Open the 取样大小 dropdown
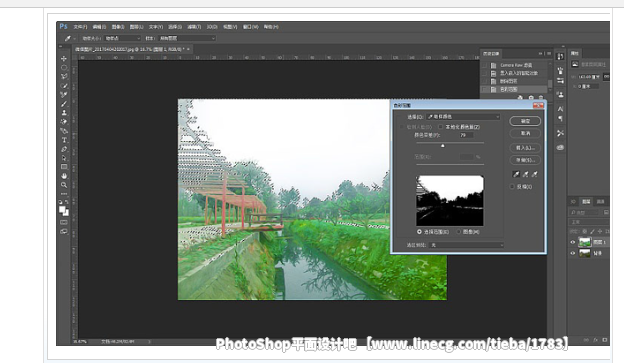 (122, 38)
